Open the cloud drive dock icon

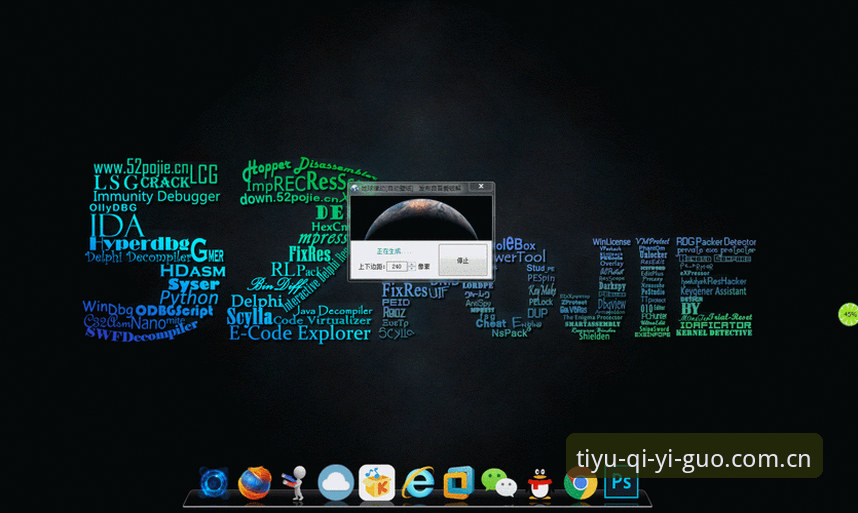[x=335, y=483]
